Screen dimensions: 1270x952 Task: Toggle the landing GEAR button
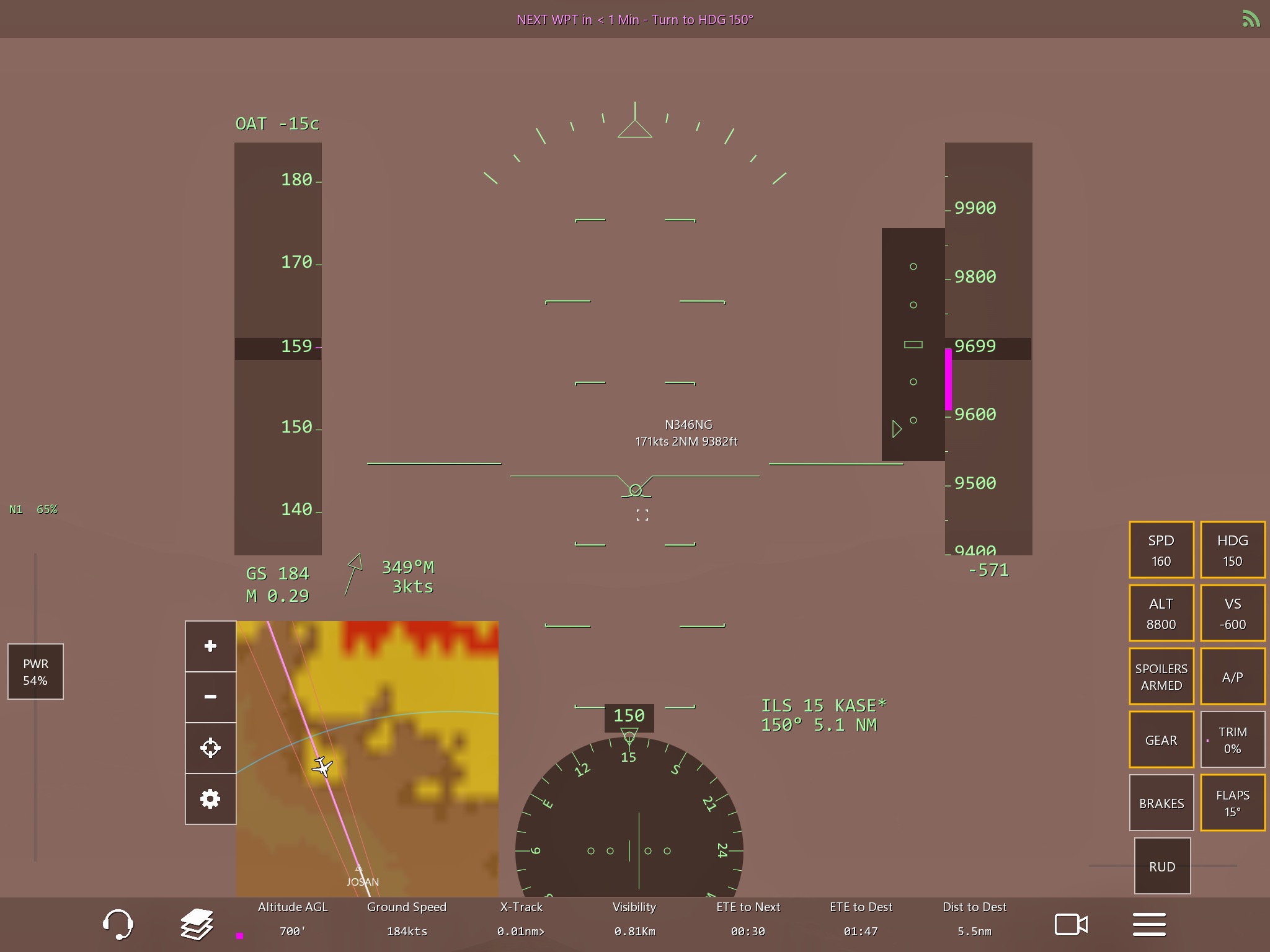point(1161,739)
